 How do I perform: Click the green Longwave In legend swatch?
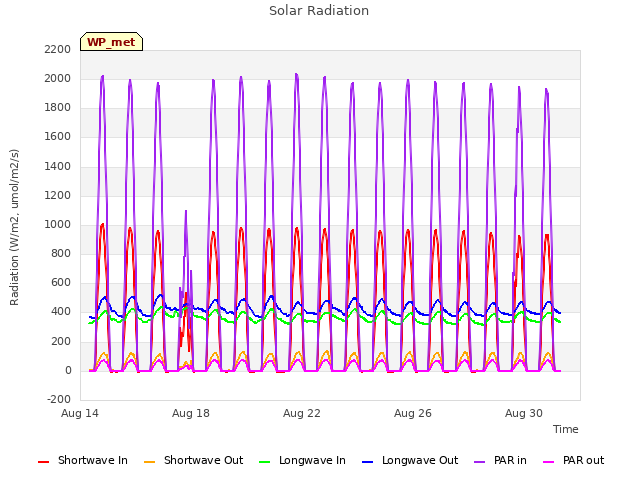[x=265, y=462]
